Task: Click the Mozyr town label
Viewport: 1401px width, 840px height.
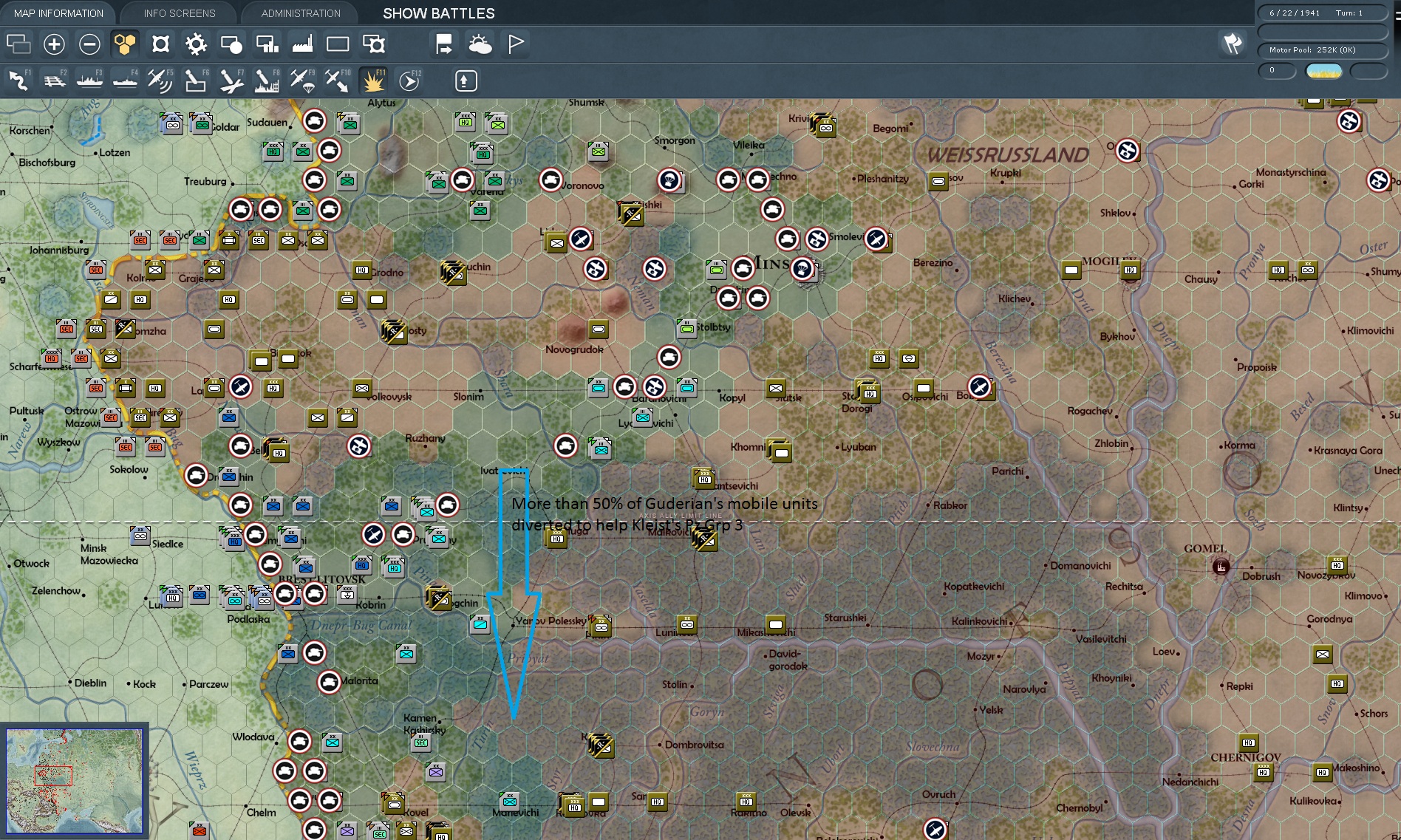Action: 981,656
